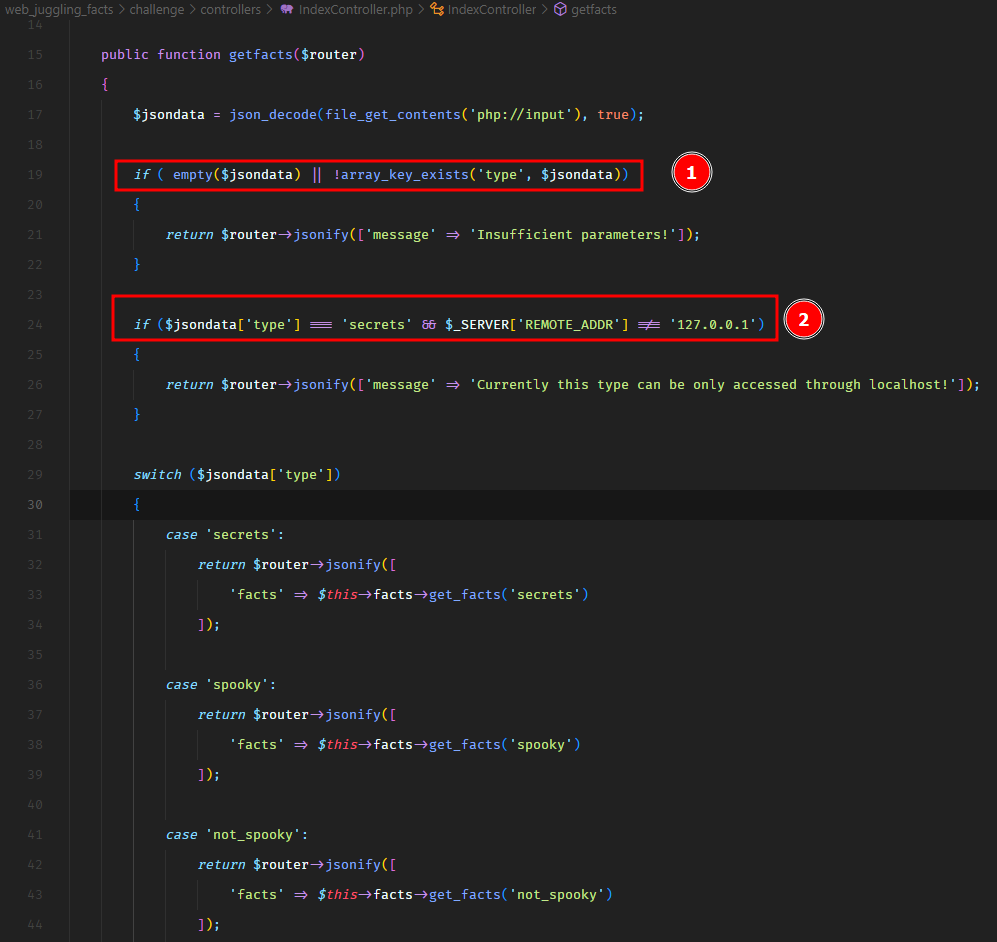Select IndexController.php in the breadcrumb
Screen dimensions: 997x942
(x=355, y=9)
